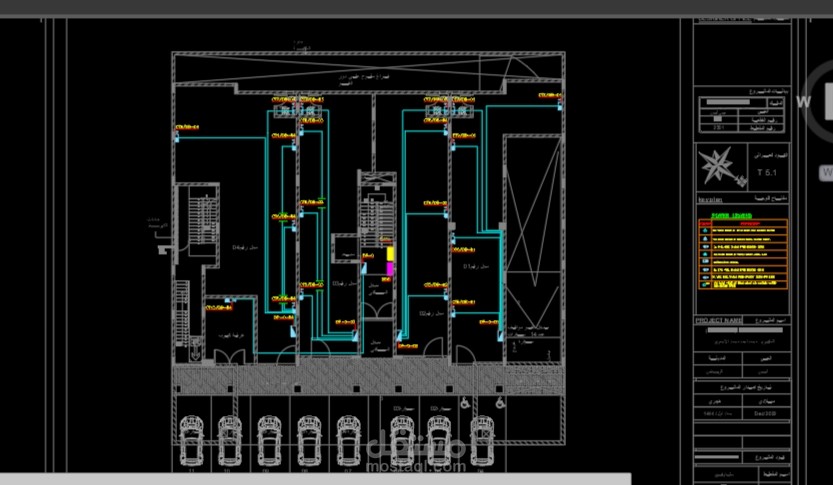Screen dimensions: 833x485
Task: Click the 'Dec2020' date cell in title block
Action: click(x=766, y=412)
